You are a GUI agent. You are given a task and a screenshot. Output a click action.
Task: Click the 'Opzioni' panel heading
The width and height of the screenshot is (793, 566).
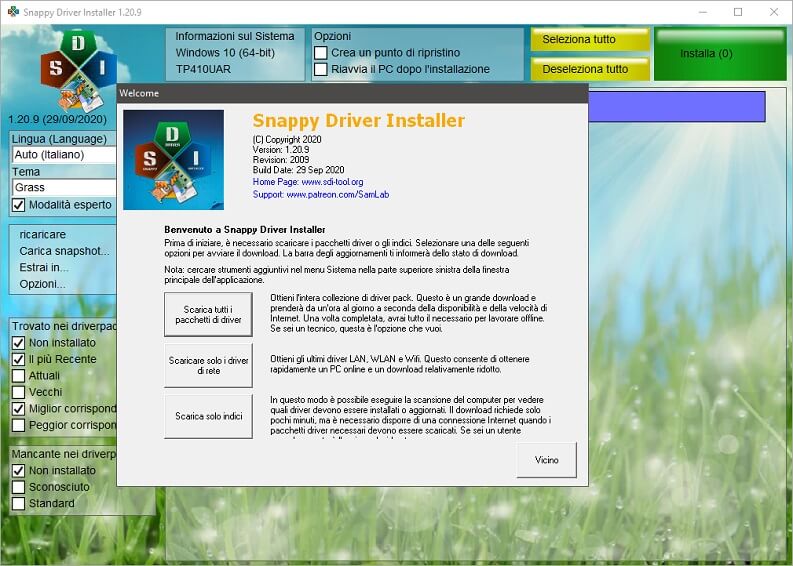coord(332,36)
